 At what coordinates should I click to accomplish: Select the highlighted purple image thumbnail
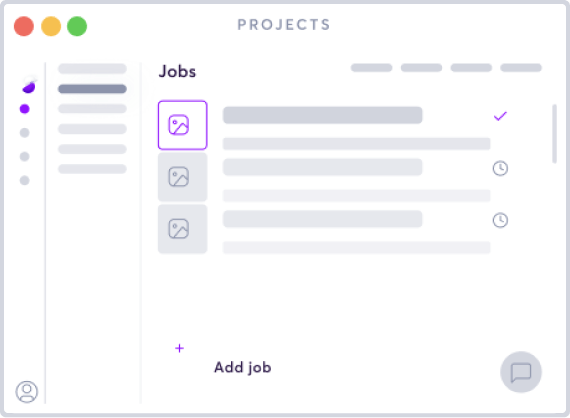182,125
